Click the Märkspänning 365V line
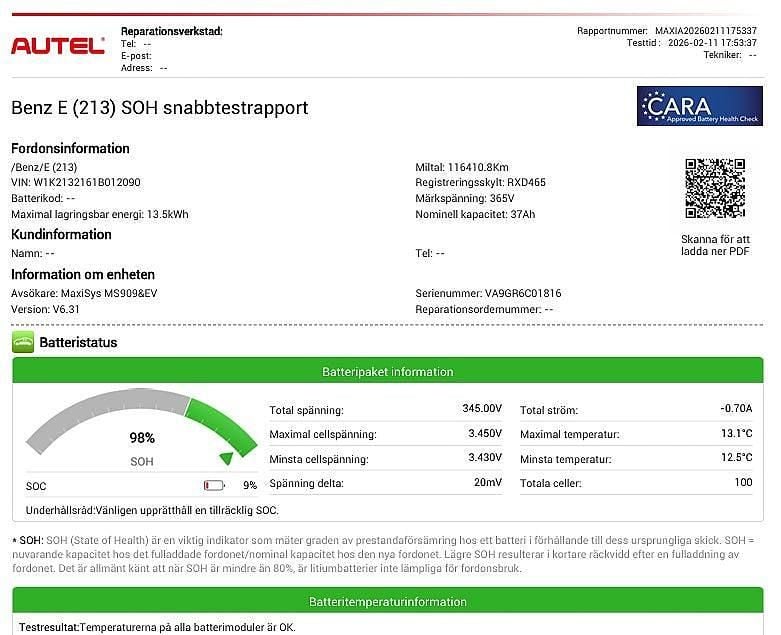This screenshot has width=781, height=635. (465, 198)
